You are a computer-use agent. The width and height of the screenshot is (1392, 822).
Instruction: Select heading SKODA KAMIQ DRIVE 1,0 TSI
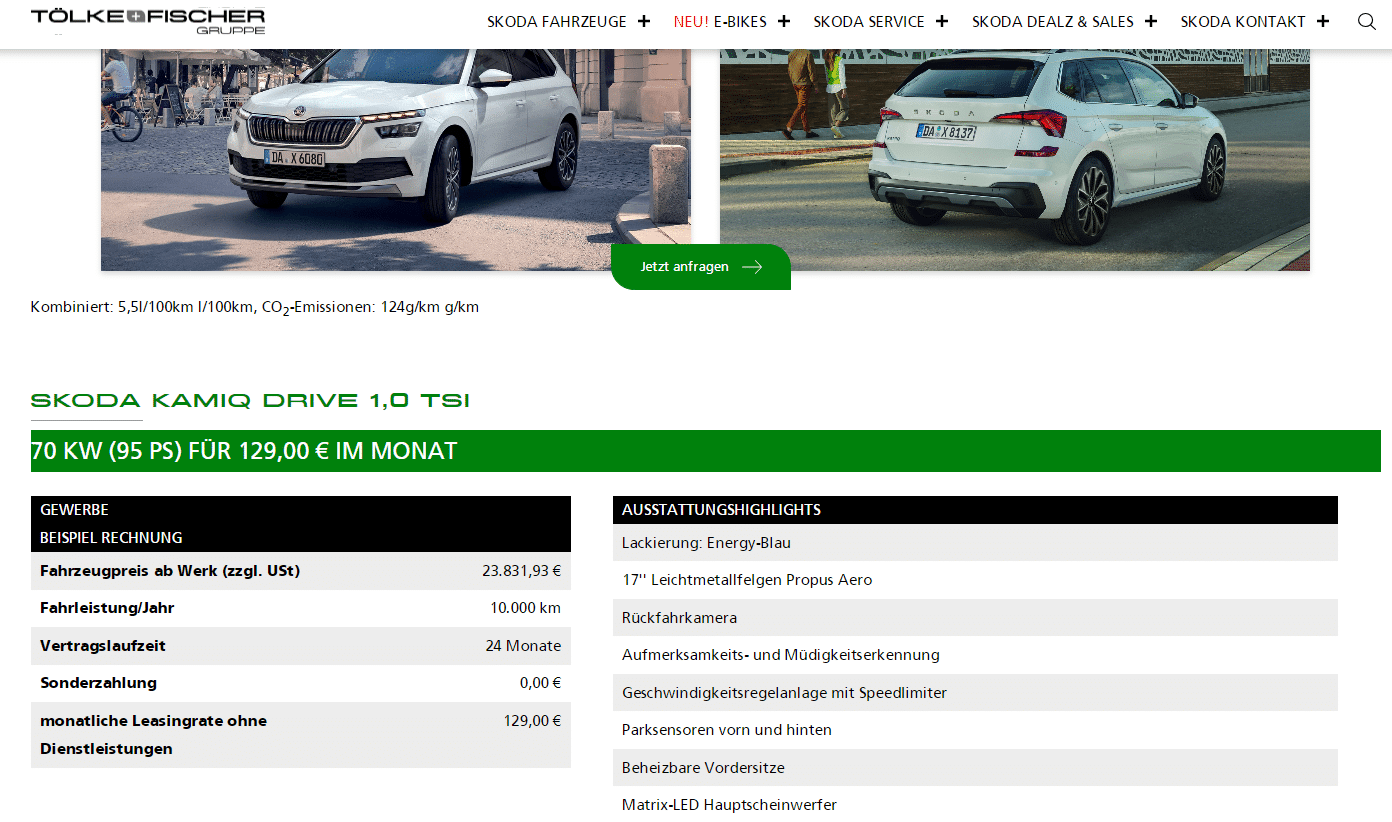click(250, 401)
